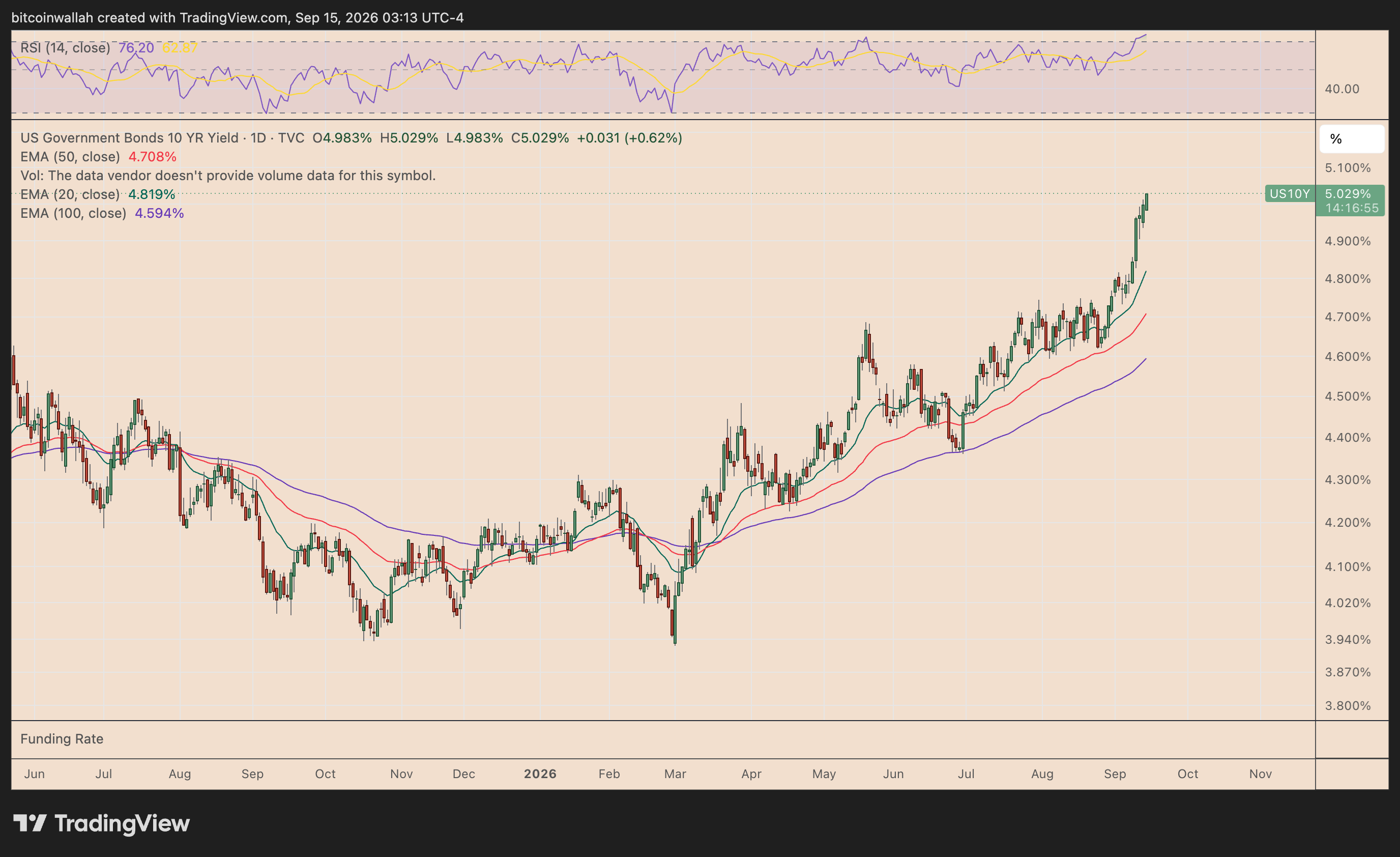1400x857 pixels.
Task: Click the current price 5.029% scale label
Action: (1348, 194)
